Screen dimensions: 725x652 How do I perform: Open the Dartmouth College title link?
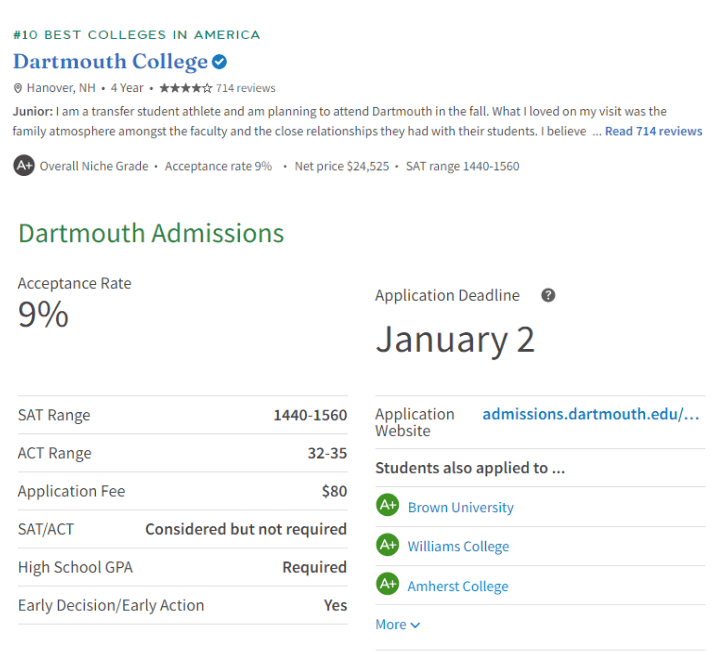111,62
